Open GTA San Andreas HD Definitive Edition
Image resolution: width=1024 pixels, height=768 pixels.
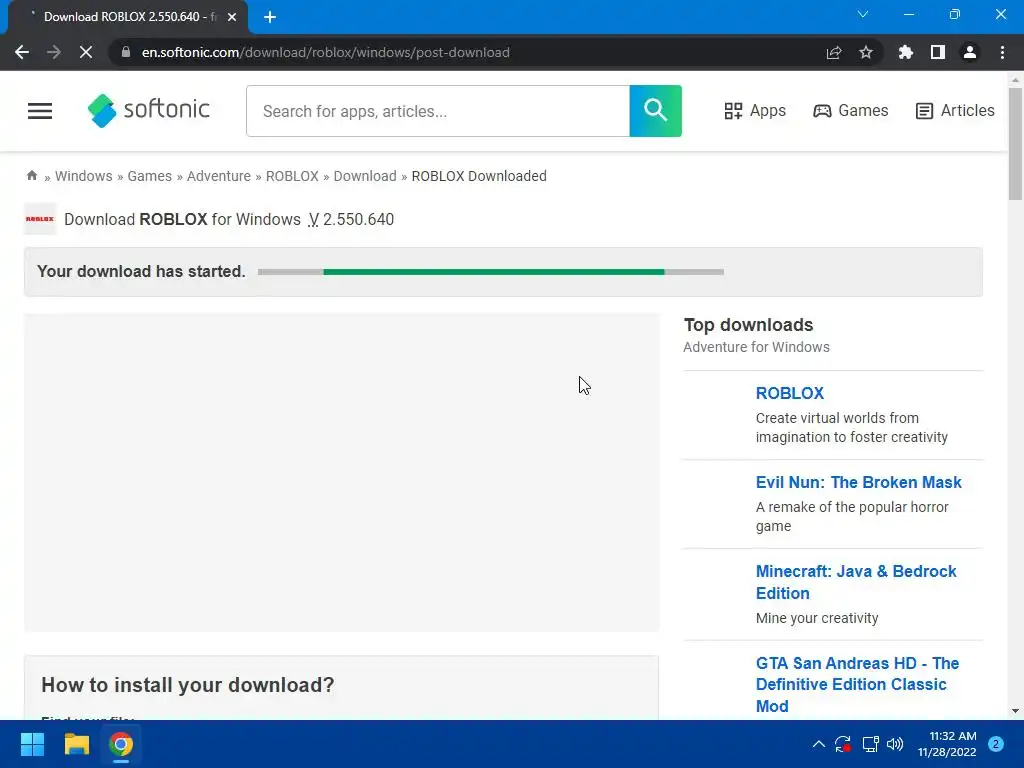[857, 684]
